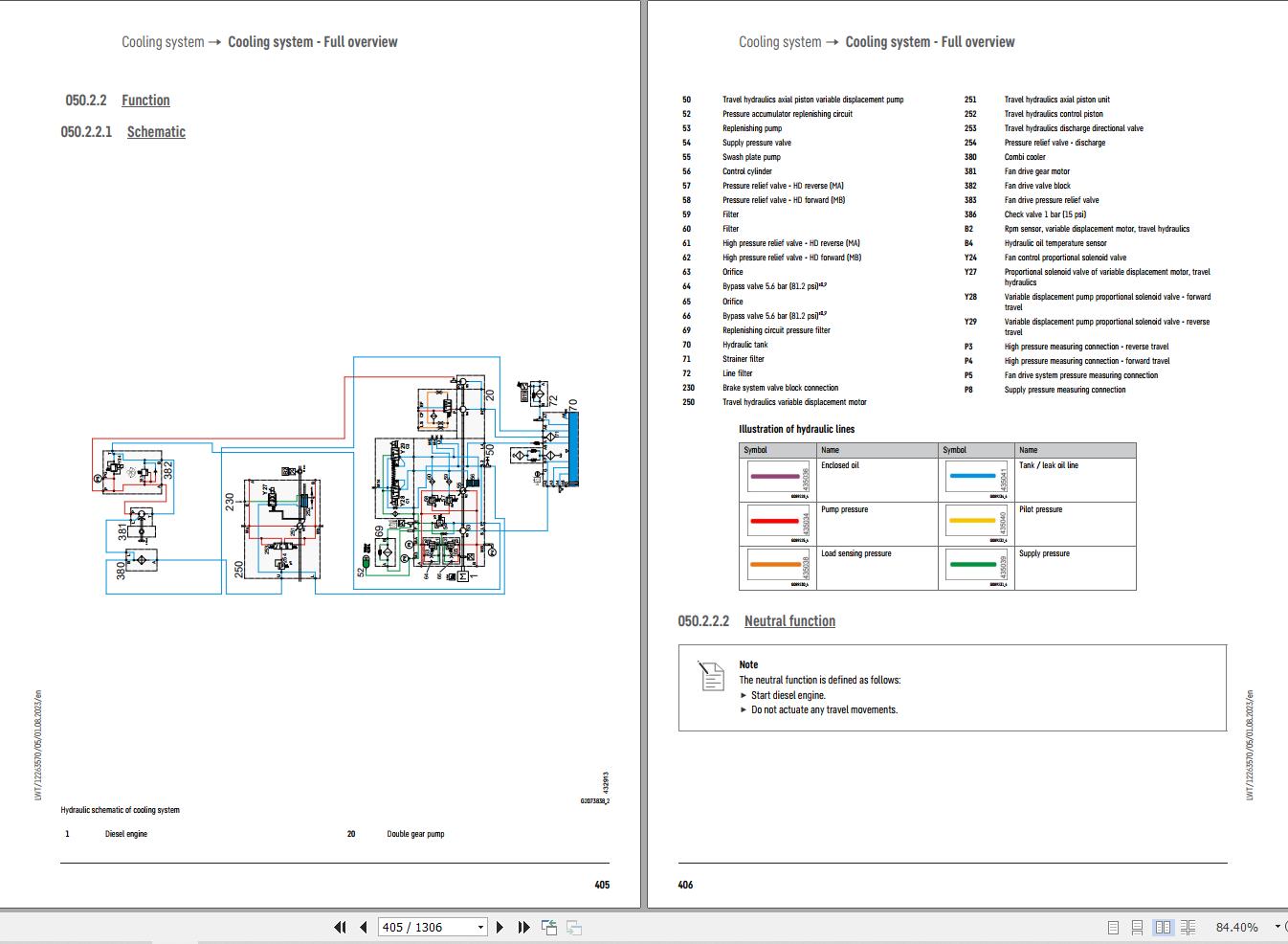Disable facing pages by choosing single page mode
This screenshot has height=944, width=1288.
(1113, 927)
